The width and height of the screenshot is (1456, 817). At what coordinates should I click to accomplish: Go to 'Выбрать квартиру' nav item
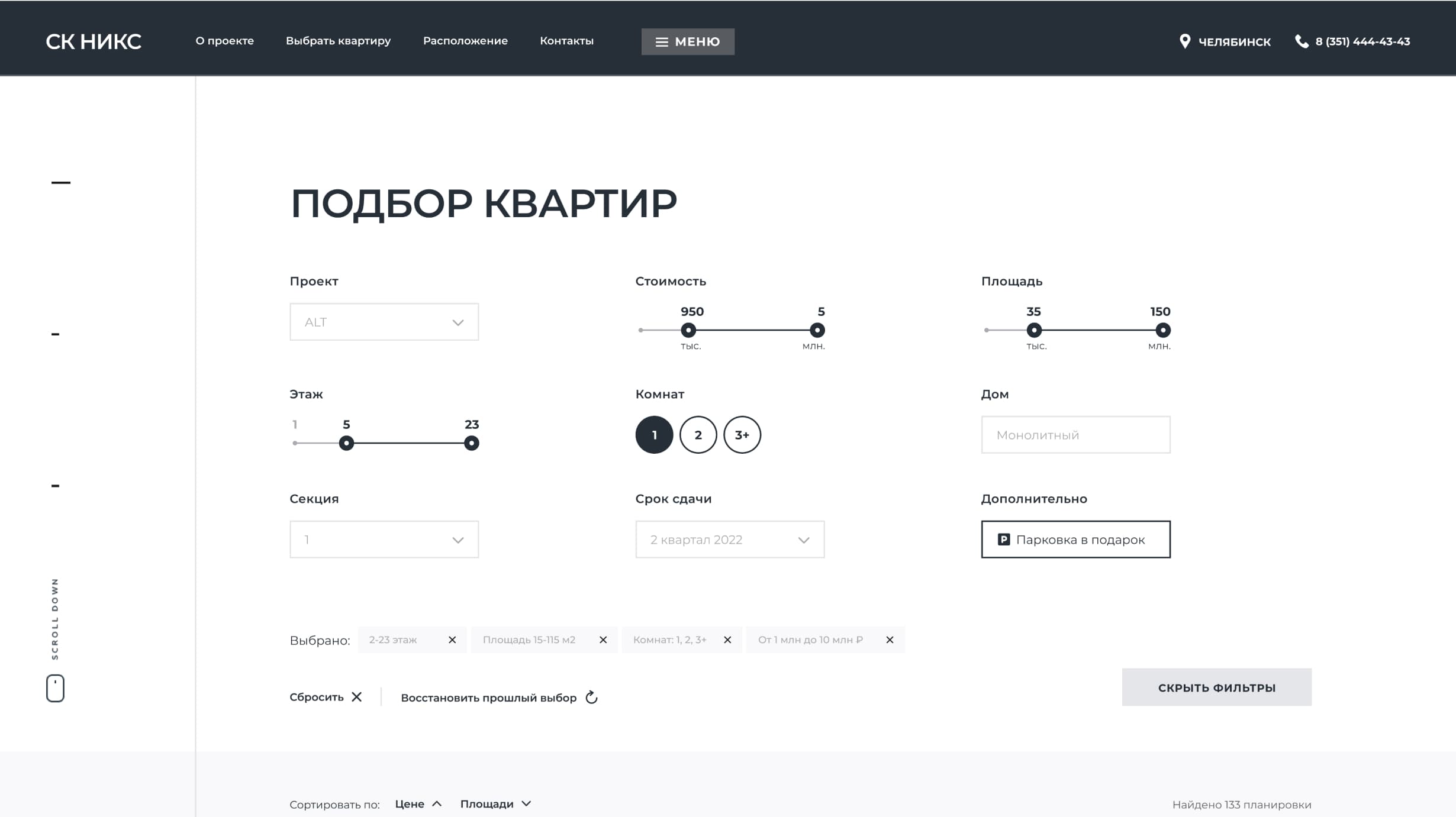coord(338,41)
